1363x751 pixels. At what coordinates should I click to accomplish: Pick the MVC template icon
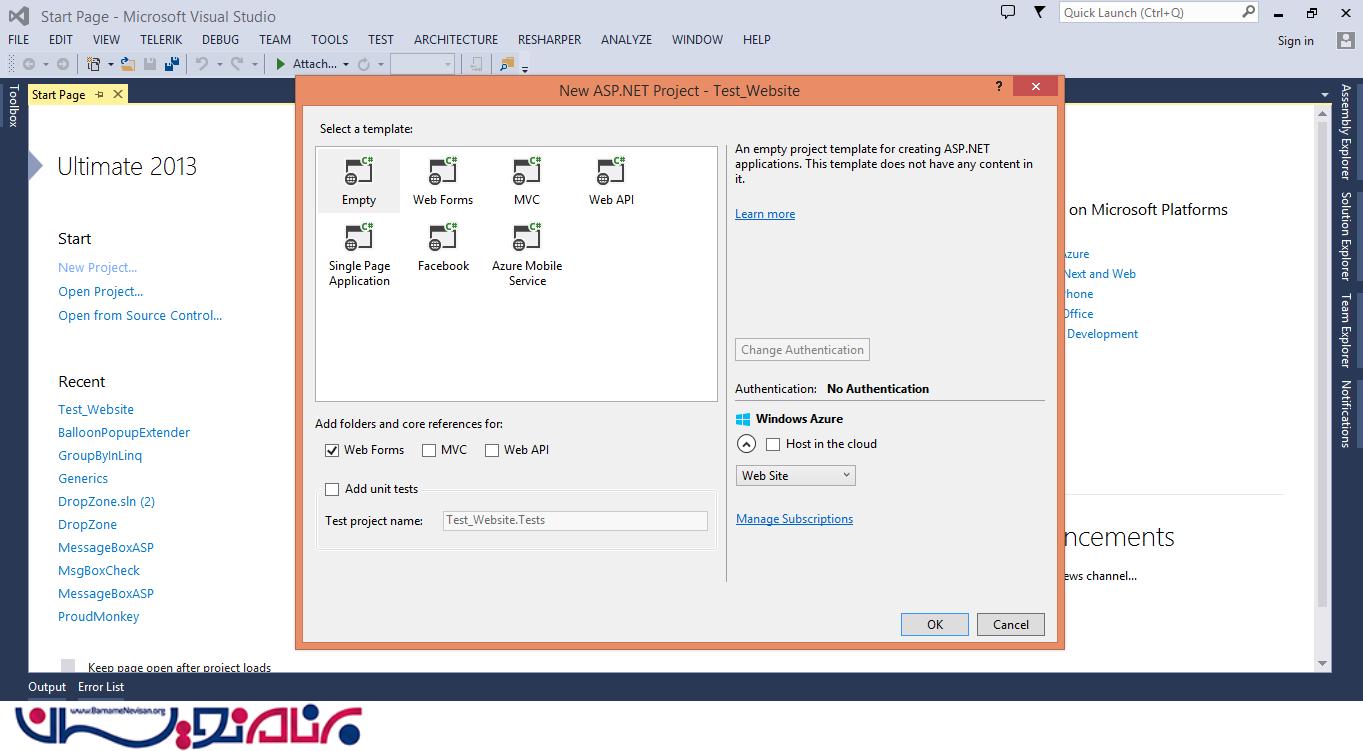pyautogui.click(x=526, y=172)
